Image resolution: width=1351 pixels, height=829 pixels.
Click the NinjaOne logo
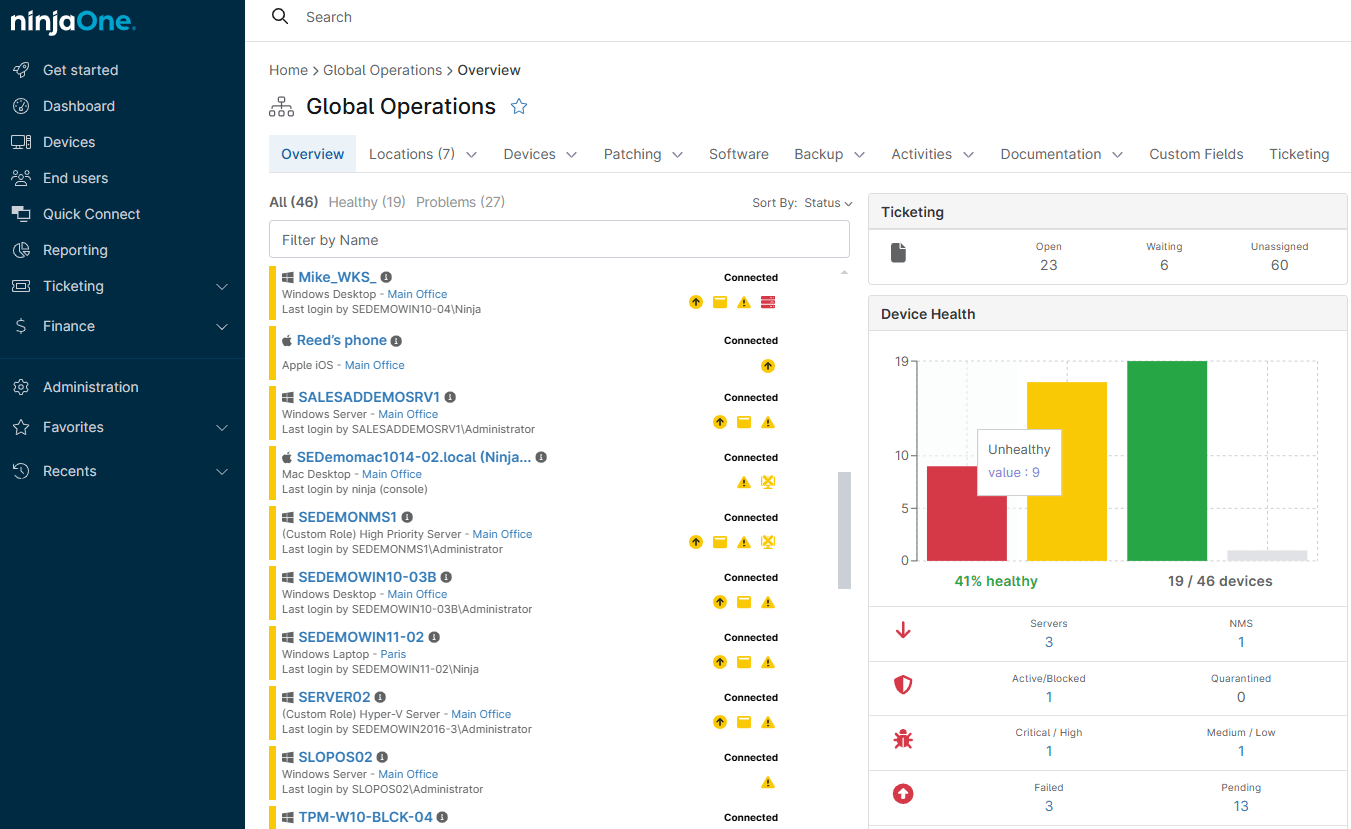click(73, 21)
